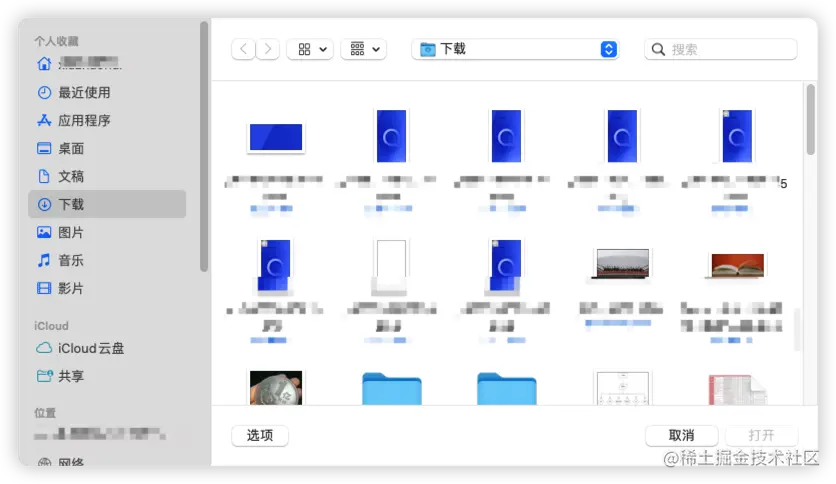Select the silver coin photo thumbnail
836x484 pixels.
(x=276, y=388)
